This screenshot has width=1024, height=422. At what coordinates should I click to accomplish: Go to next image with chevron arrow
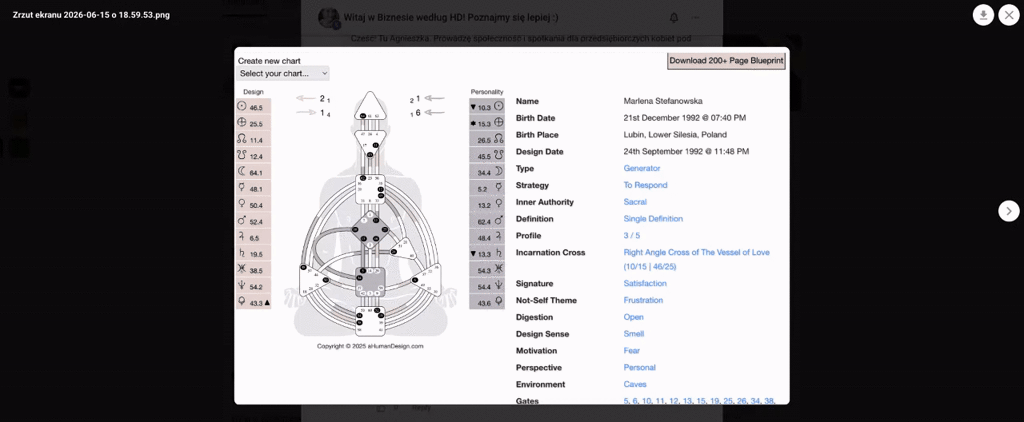[1009, 210]
